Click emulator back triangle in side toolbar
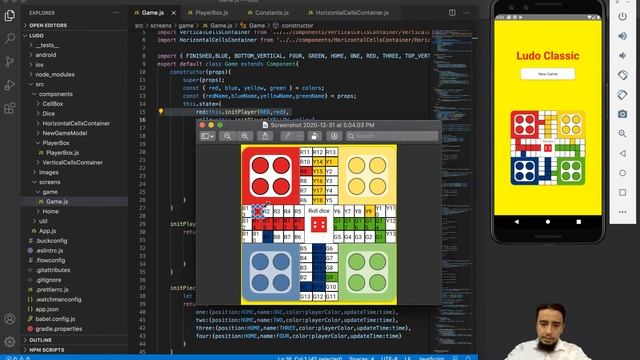Screen dimensions: 640x360 622,153
